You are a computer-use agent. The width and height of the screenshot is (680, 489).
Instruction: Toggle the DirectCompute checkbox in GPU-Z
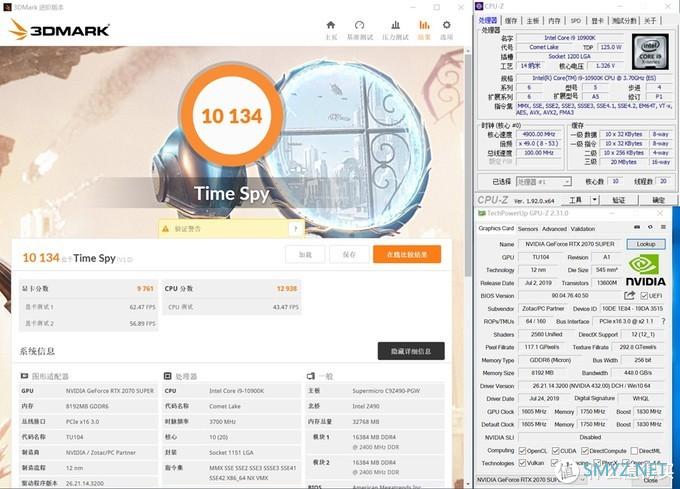(584, 451)
